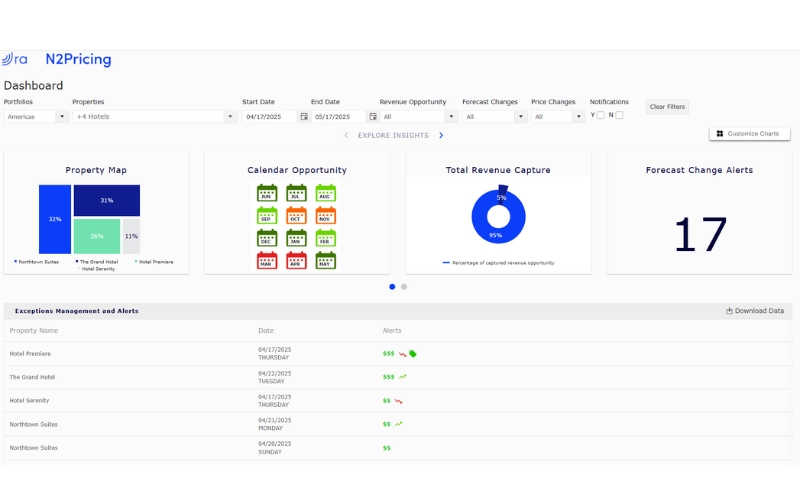Click the N2Pricing title link
The image size is (800, 500).
pos(78,59)
